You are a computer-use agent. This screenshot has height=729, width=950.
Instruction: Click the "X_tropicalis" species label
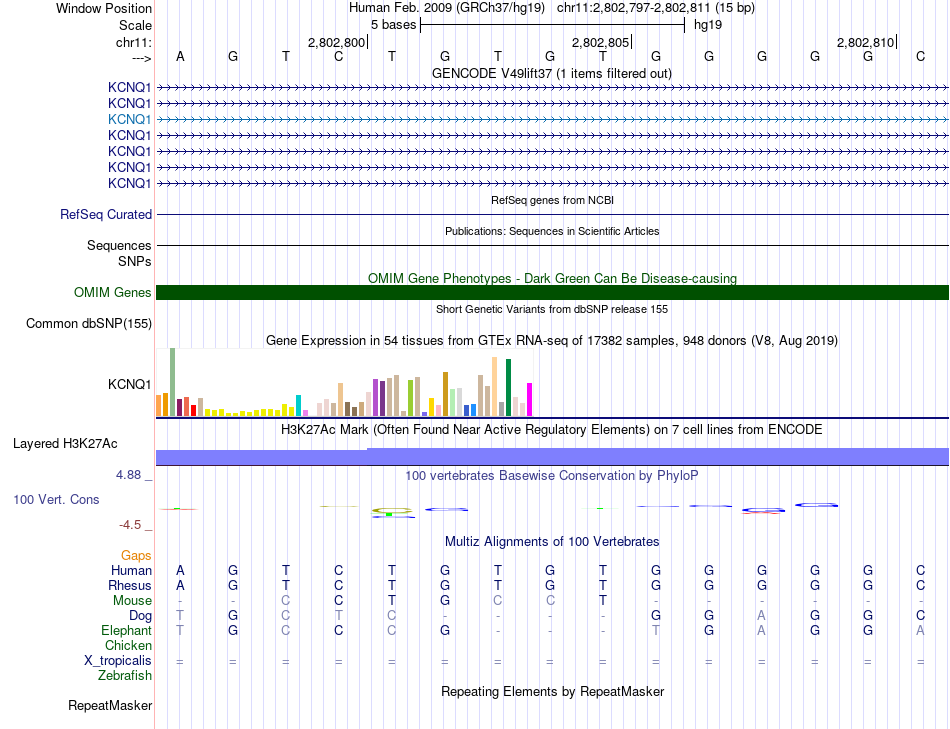pyautogui.click(x=118, y=661)
